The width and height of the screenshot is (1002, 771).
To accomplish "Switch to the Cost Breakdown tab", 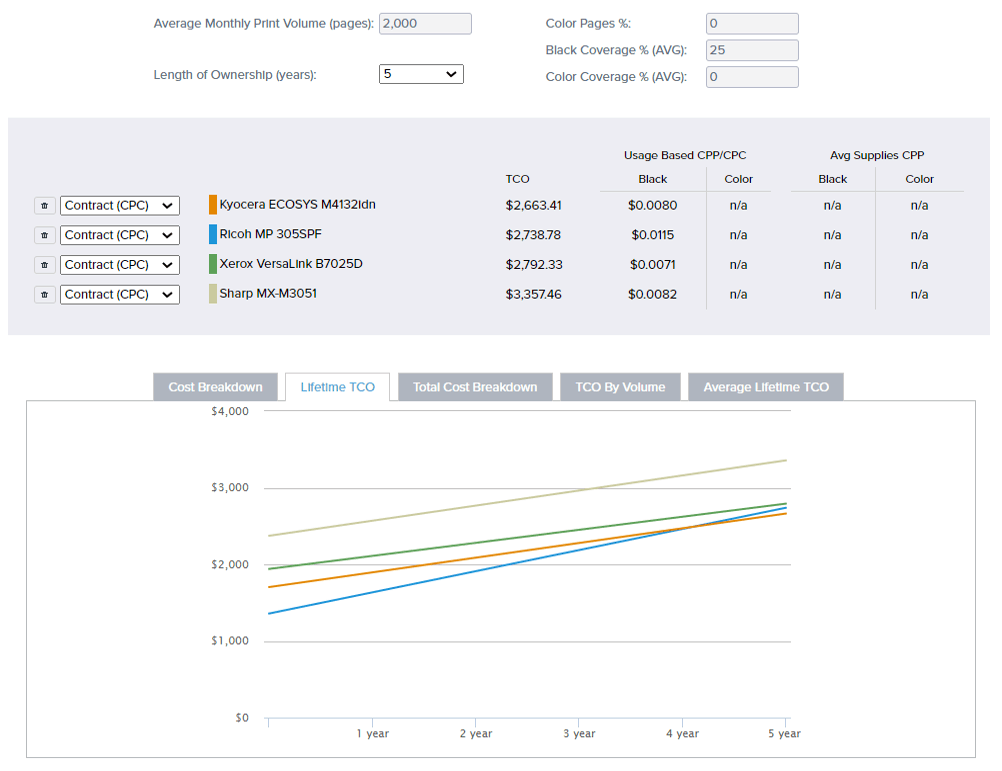I will click(215, 387).
